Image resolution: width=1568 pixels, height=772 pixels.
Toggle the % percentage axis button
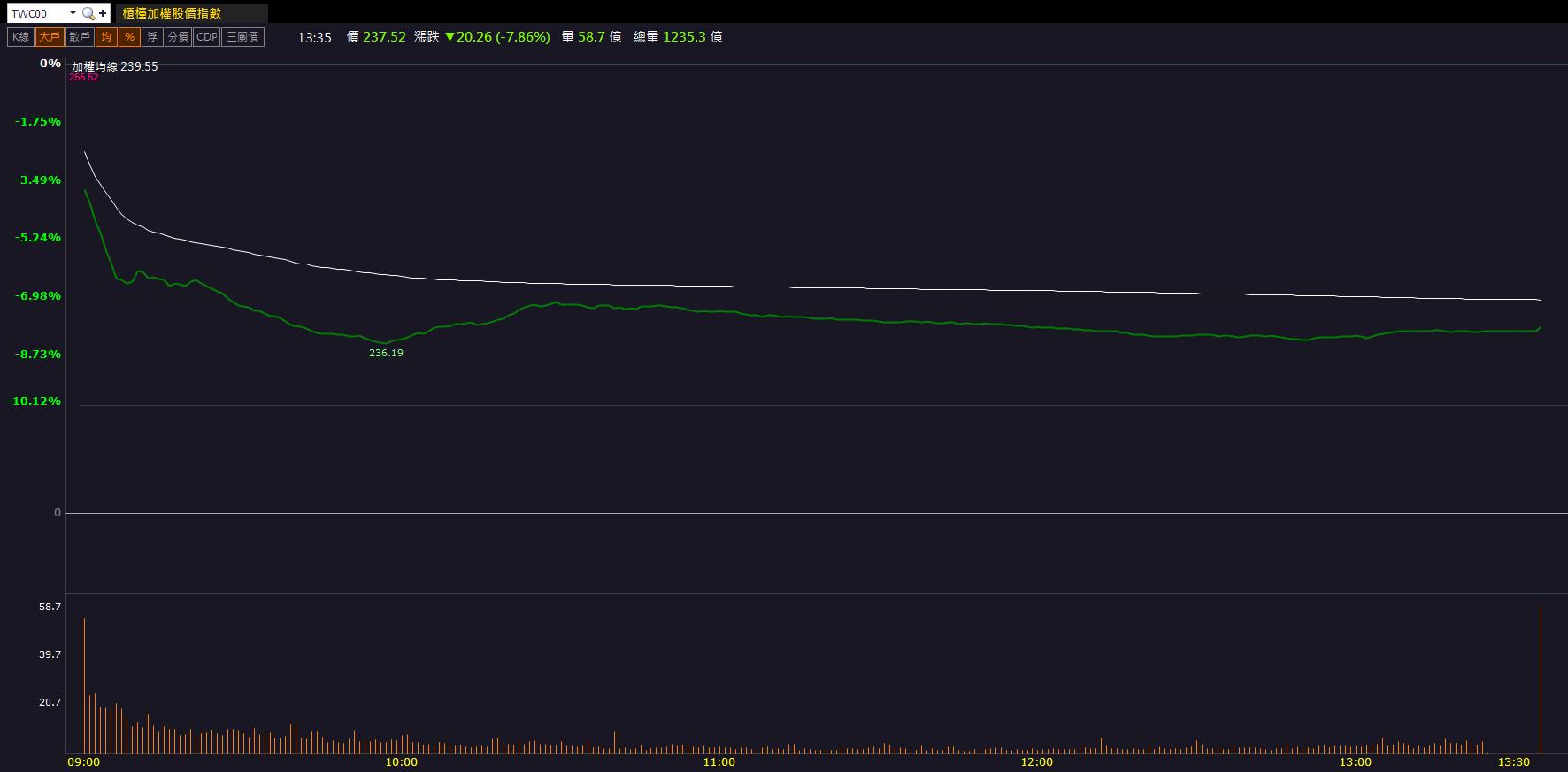coord(129,37)
